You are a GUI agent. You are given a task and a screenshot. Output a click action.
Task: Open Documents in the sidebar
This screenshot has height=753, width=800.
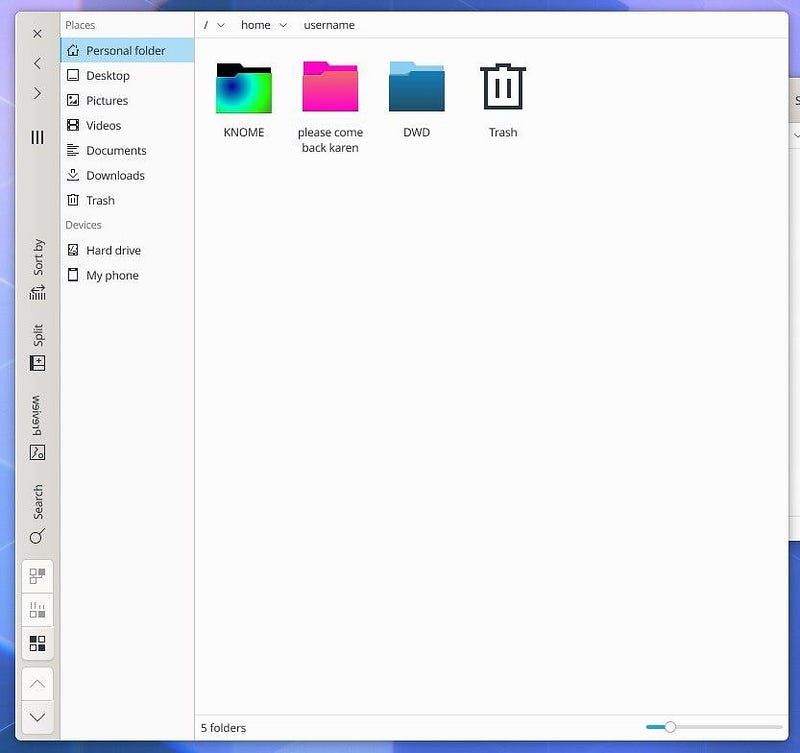(x=127, y=150)
